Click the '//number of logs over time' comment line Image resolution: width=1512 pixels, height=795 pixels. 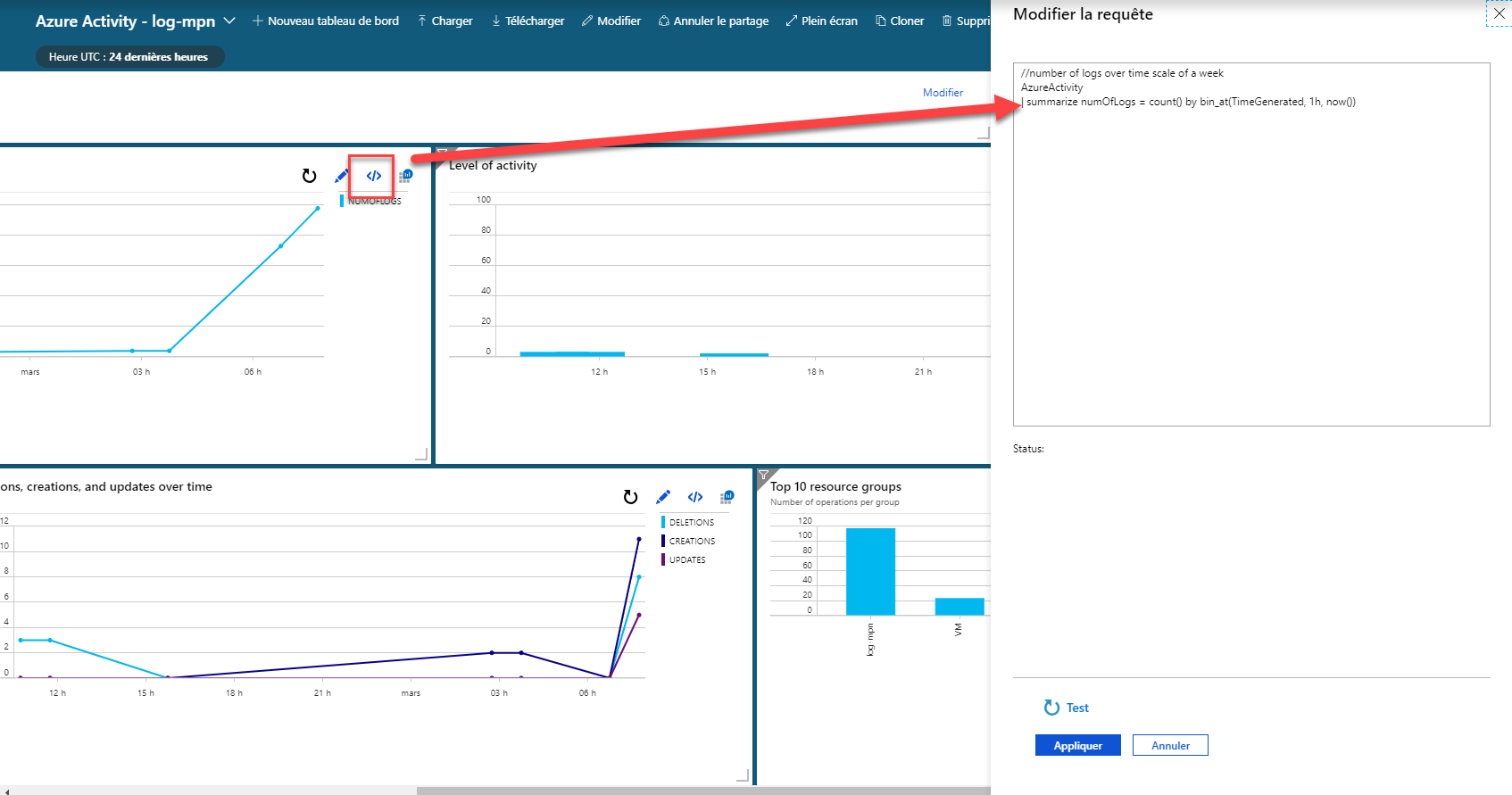1122,73
